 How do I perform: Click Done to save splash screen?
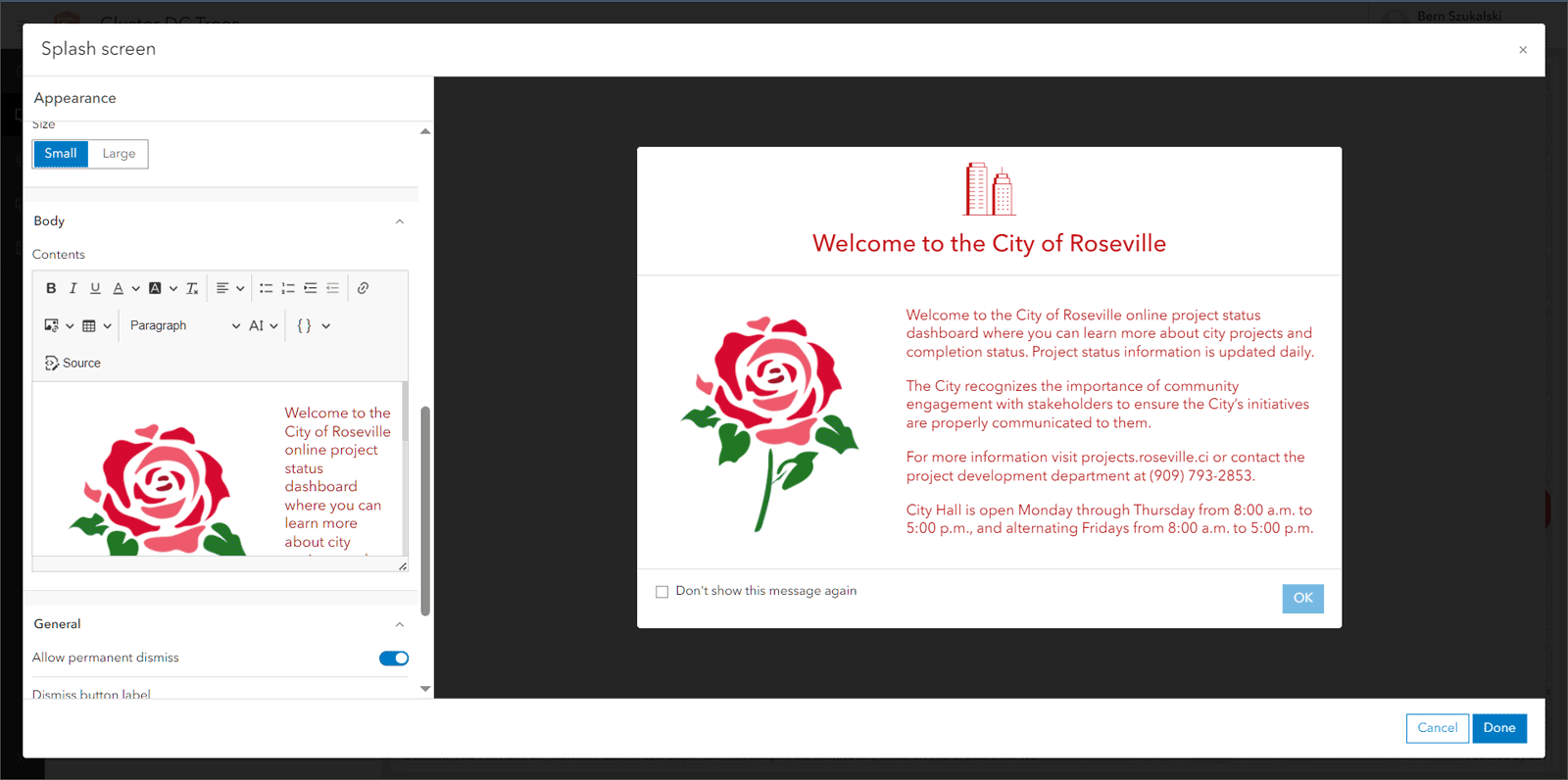[1499, 728]
